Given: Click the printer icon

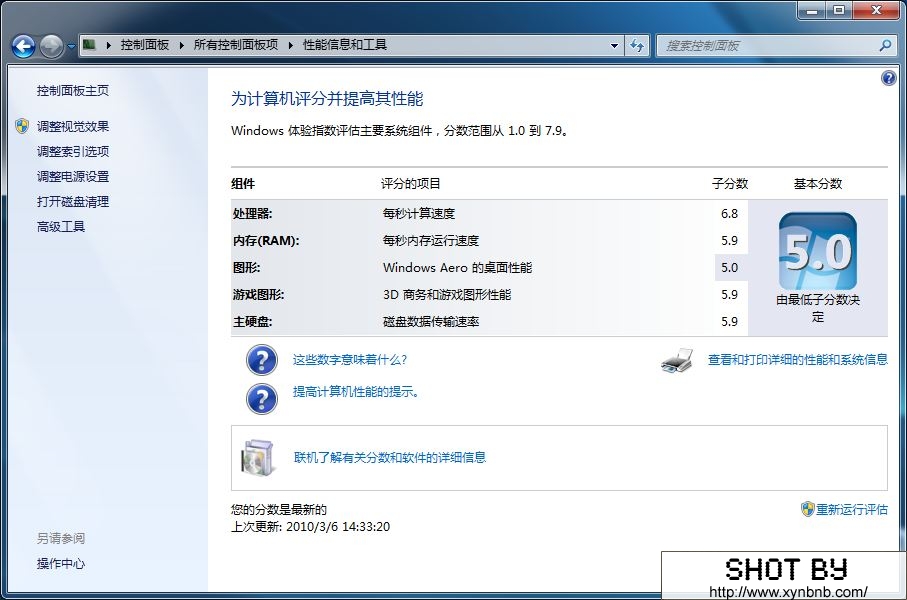Looking at the screenshot, I should point(677,360).
